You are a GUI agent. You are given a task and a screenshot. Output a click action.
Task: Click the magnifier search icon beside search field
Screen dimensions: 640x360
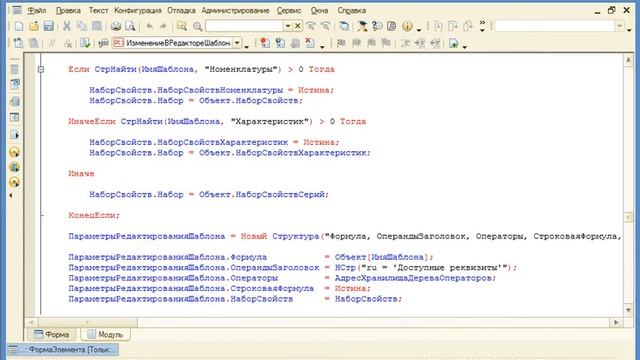click(198, 27)
